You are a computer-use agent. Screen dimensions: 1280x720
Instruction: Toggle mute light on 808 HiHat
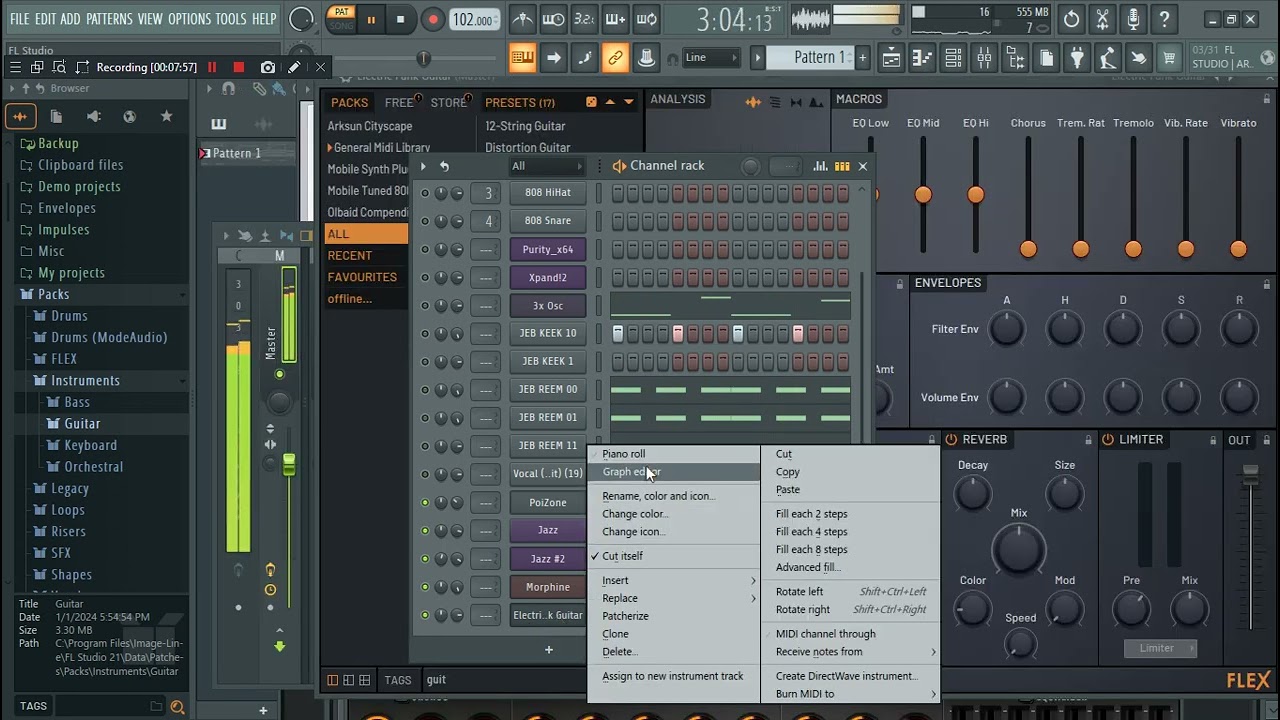click(425, 193)
